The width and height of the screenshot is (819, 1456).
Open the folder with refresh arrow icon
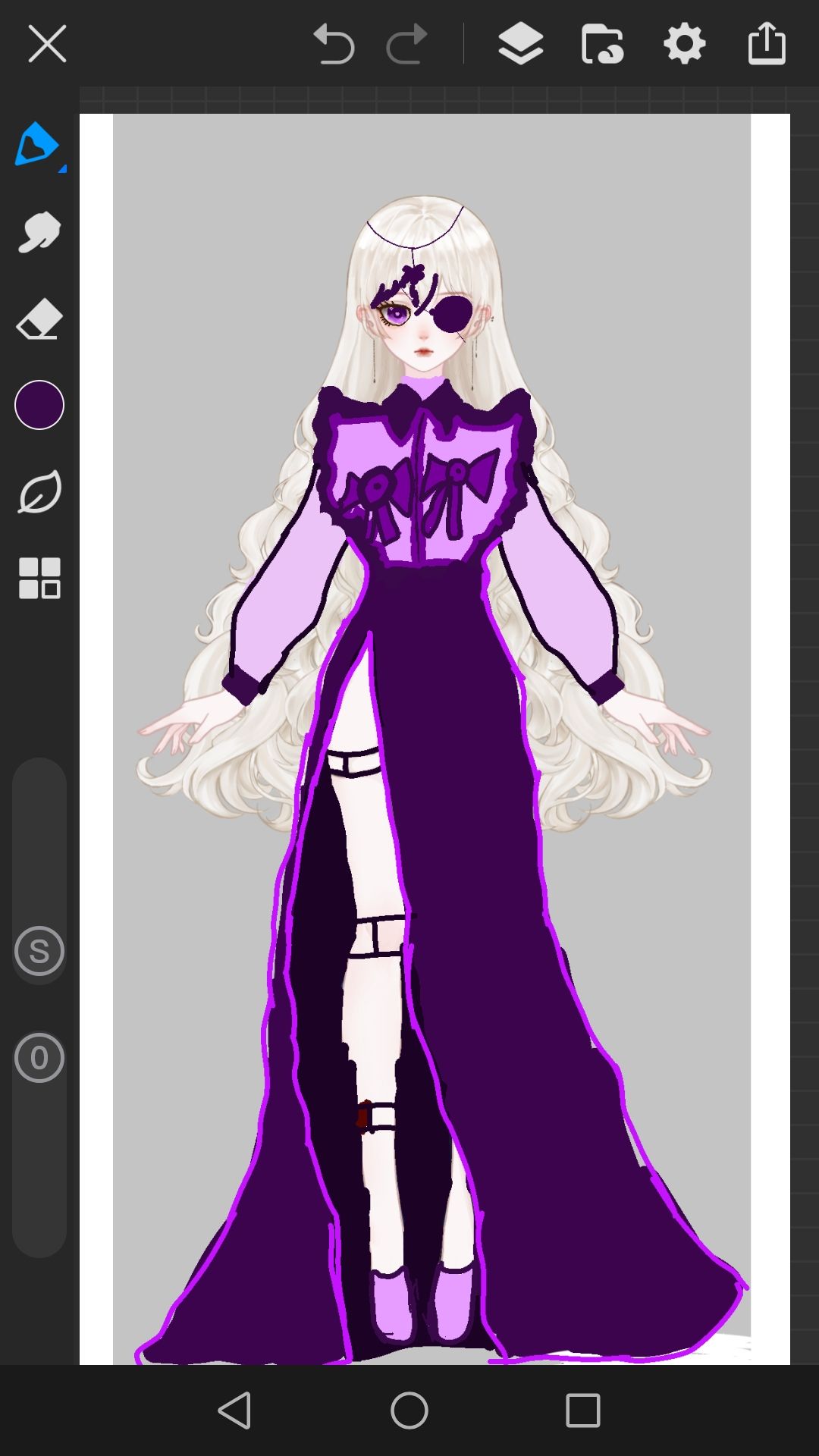pos(602,43)
